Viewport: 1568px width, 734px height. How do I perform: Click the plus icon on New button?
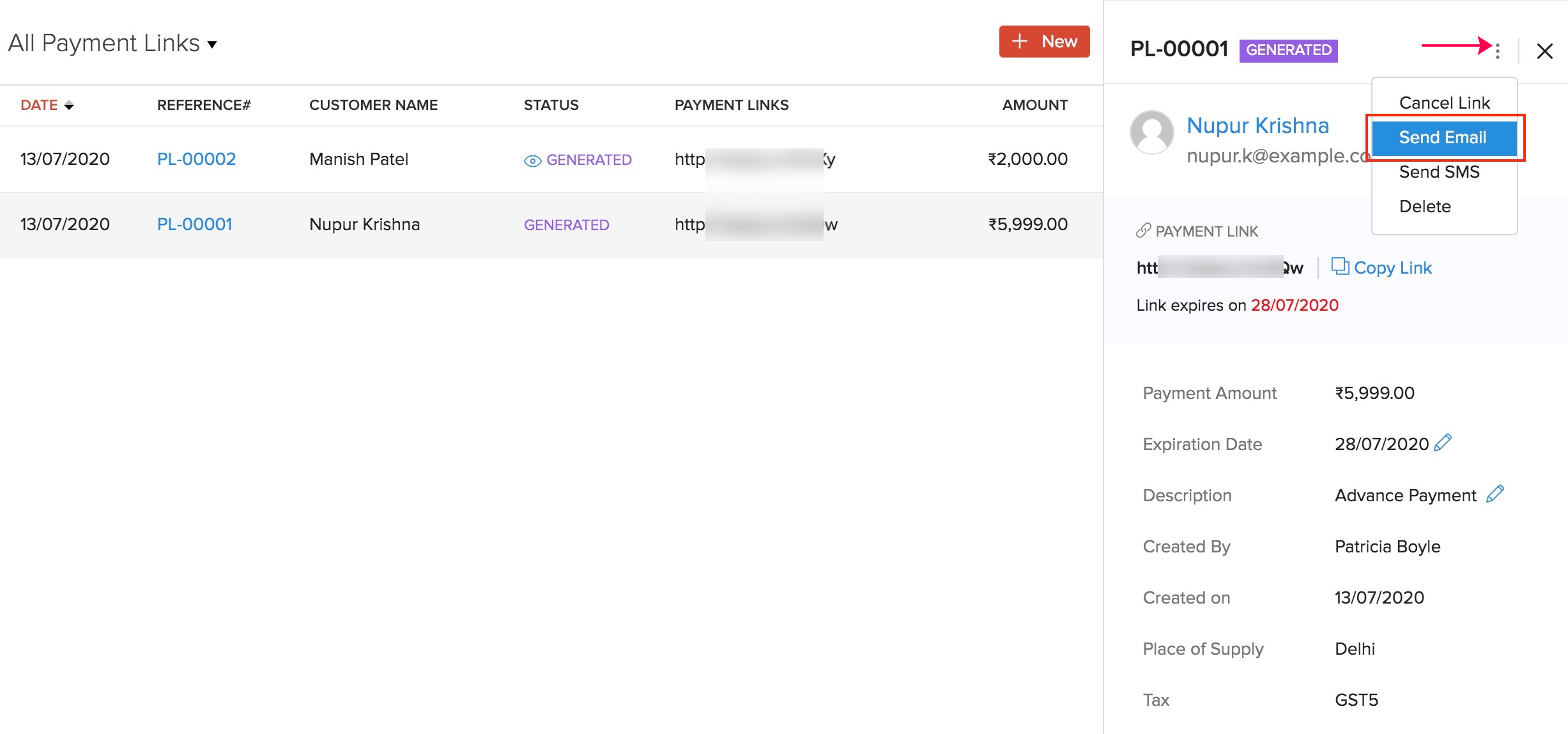tap(1020, 42)
